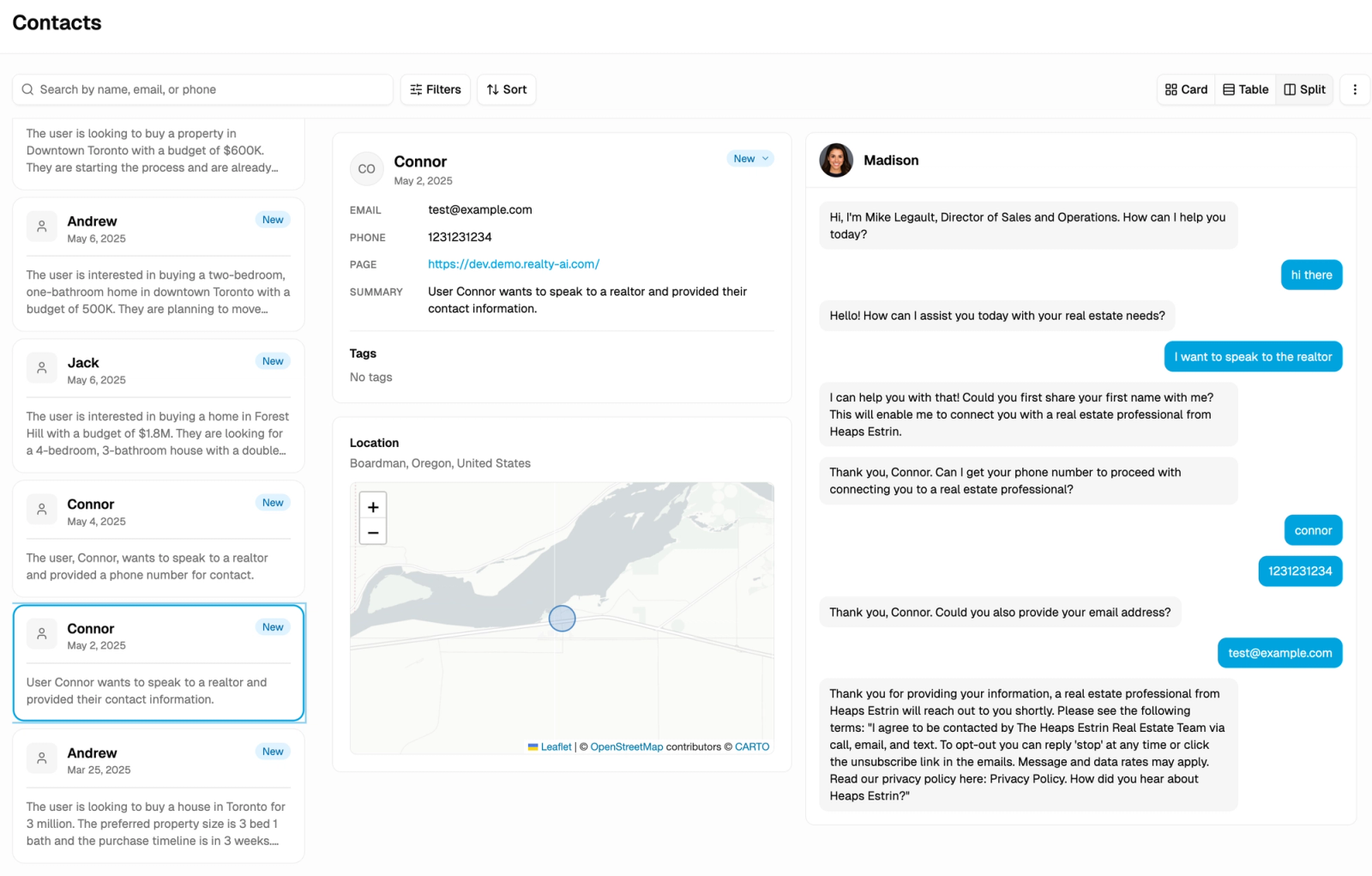Screen dimensions: 1372x876
Task: Select the Connor May 4 contact card
Action: (159, 539)
